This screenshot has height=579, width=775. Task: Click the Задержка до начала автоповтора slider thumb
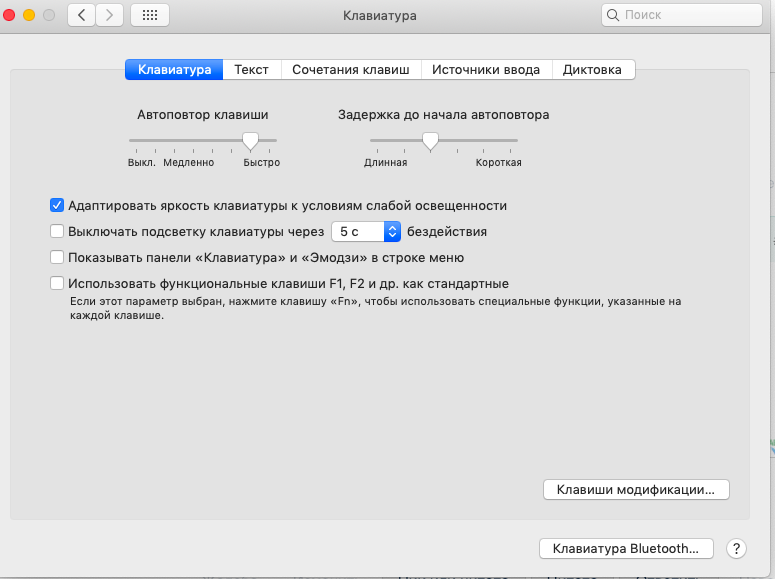point(431,141)
